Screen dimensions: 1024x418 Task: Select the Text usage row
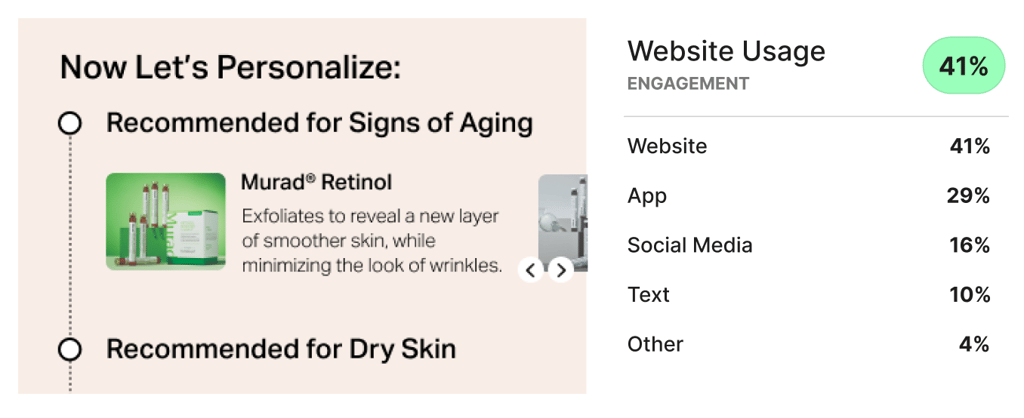pyautogui.click(x=808, y=295)
